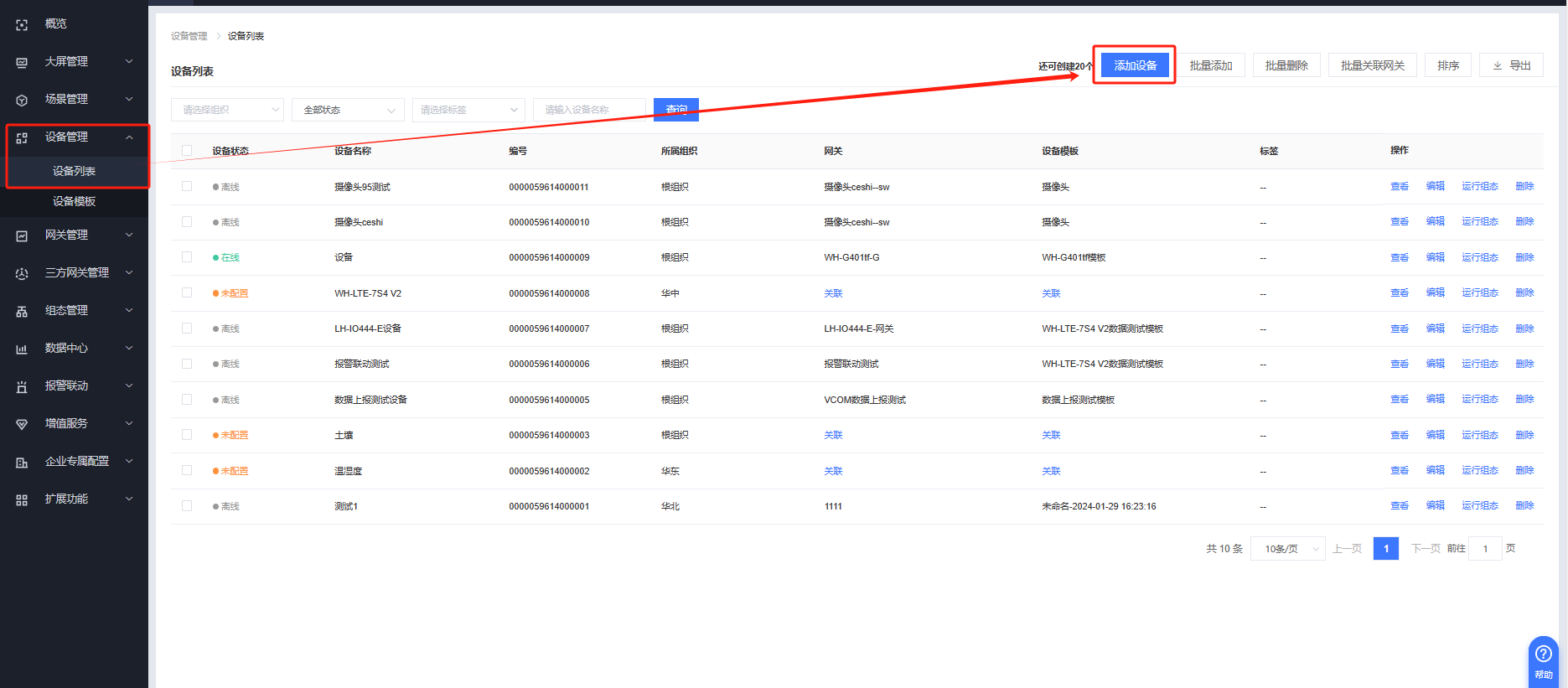This screenshot has height=688, width=1568.
Task: Open the 全部状态 status filter dropdown
Action: coord(348,110)
